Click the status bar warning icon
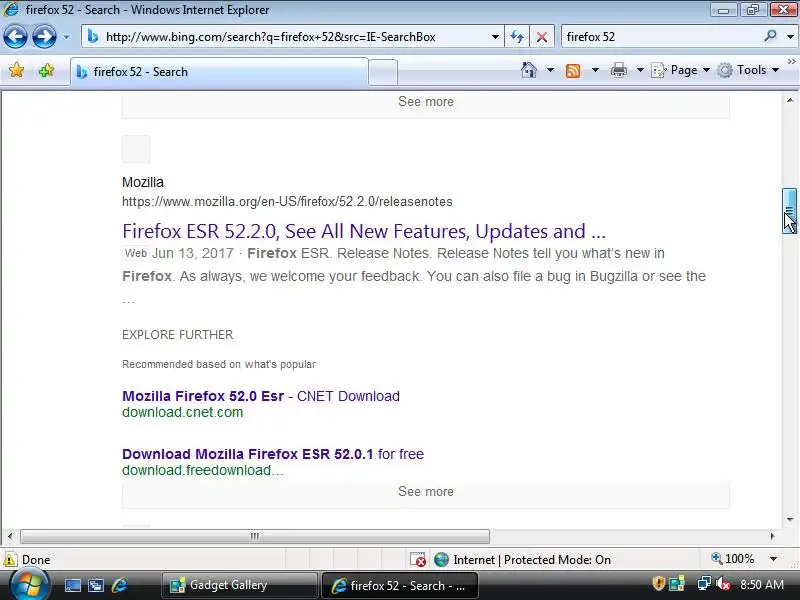The image size is (800, 600). (x=10, y=560)
